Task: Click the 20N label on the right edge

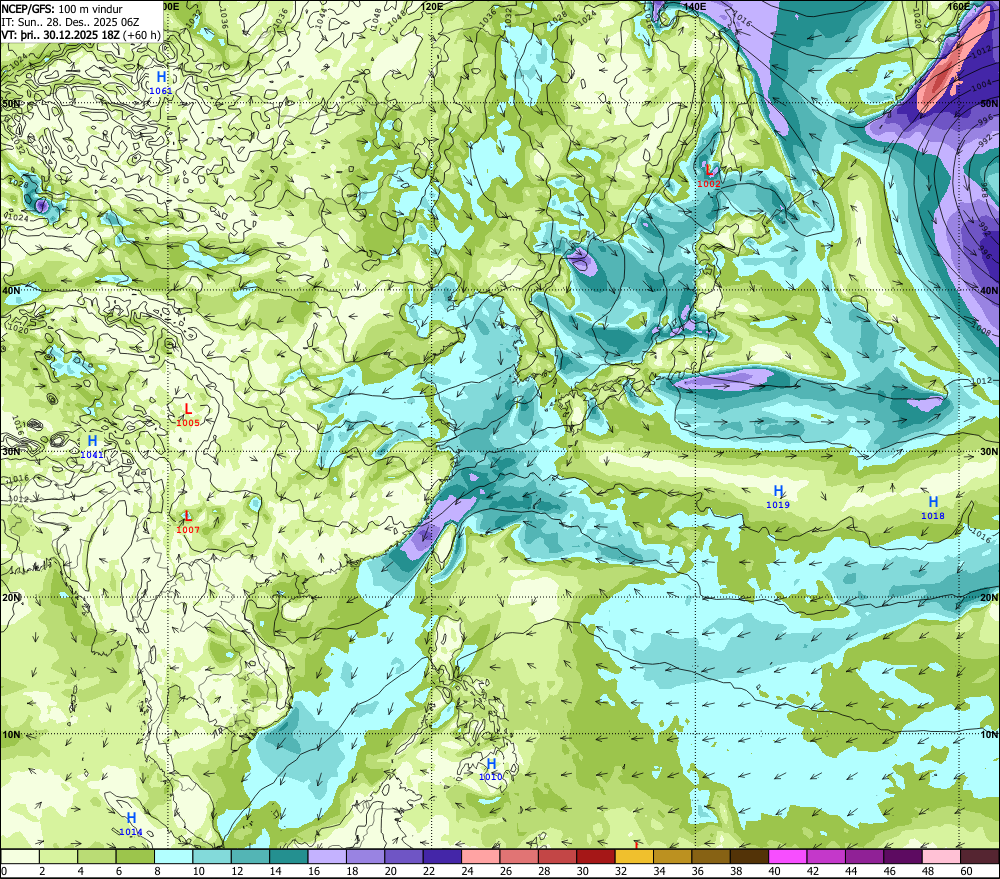Action: [x=989, y=598]
